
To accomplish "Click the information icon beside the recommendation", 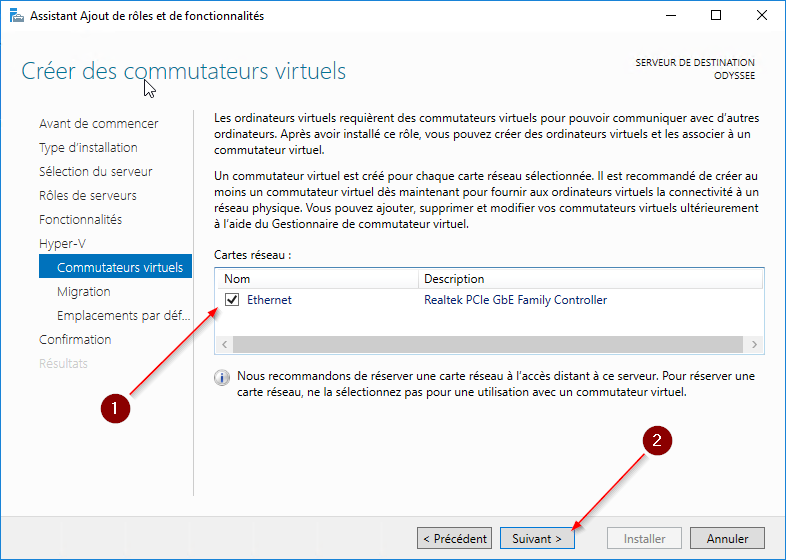I will [x=223, y=377].
